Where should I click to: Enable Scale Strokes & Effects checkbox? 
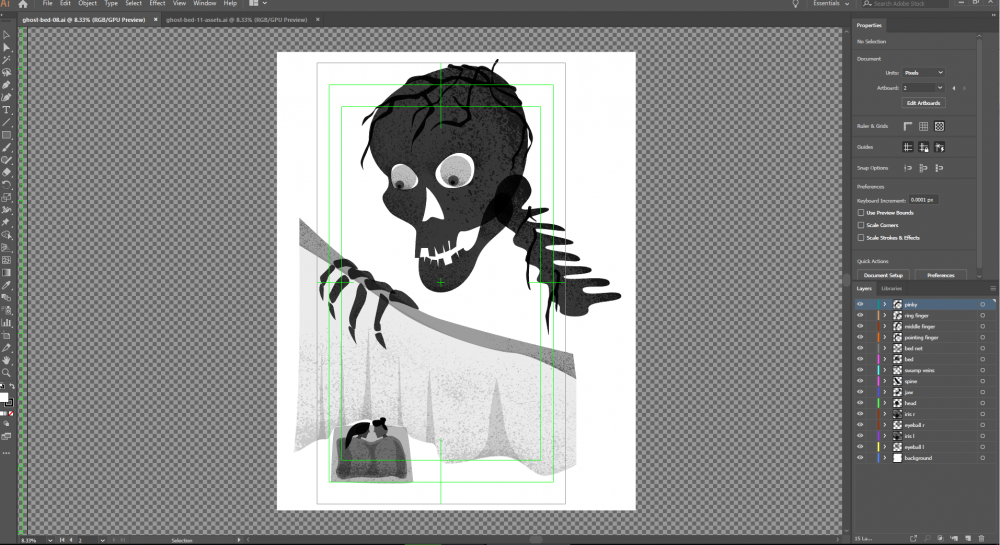tap(861, 238)
